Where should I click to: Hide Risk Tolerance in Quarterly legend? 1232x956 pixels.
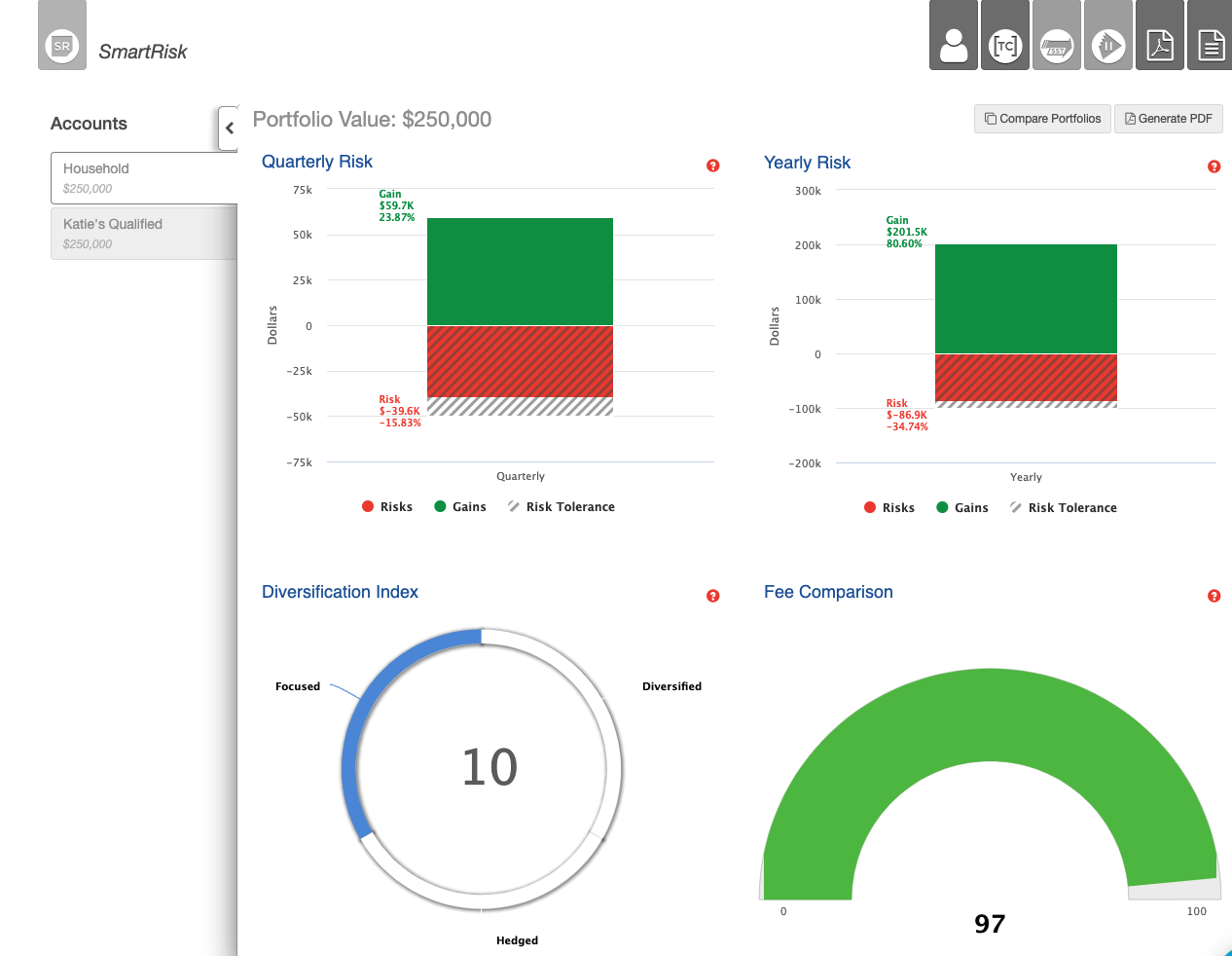point(561,506)
